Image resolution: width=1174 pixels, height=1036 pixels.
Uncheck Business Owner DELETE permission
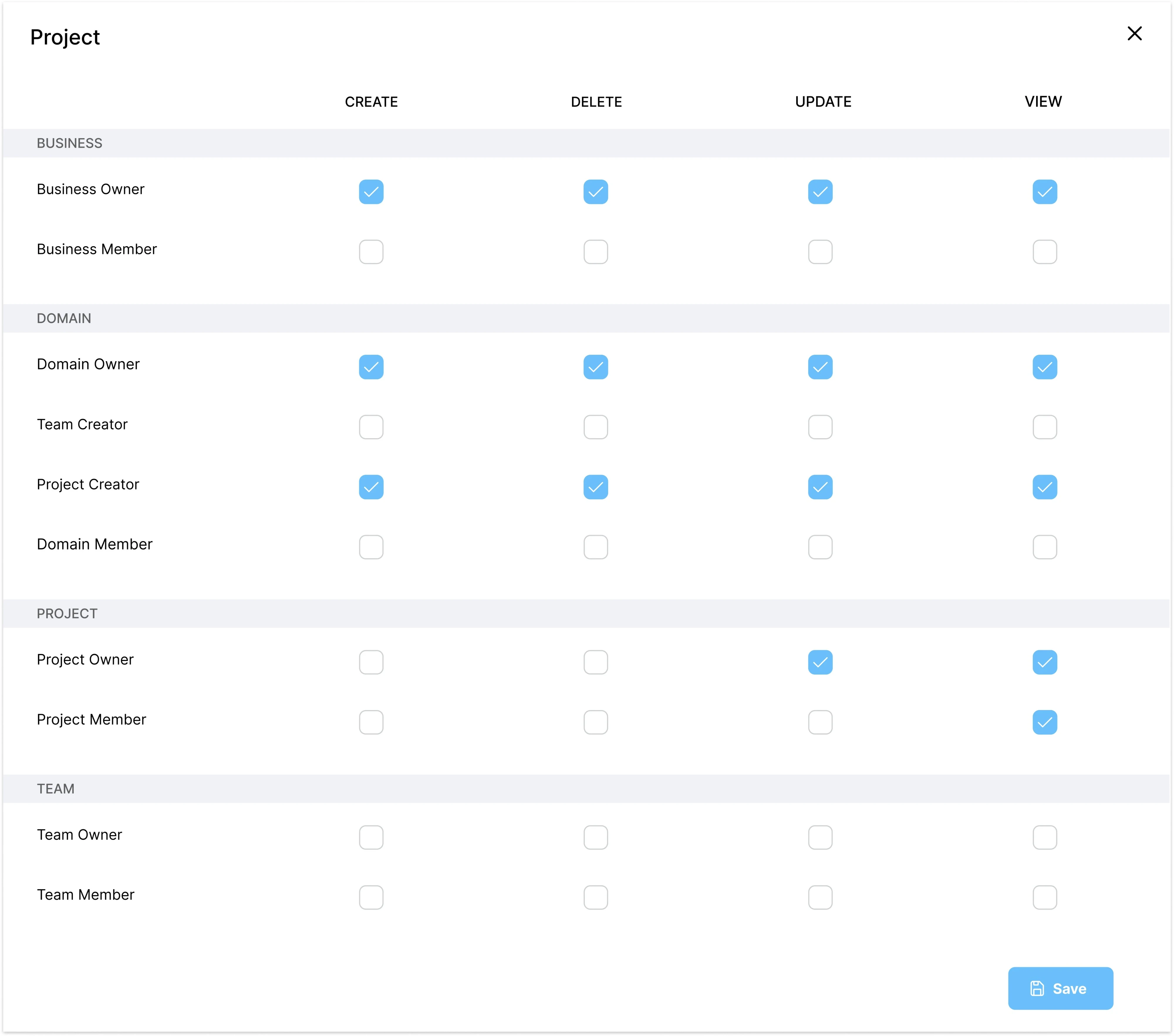pyautogui.click(x=596, y=192)
